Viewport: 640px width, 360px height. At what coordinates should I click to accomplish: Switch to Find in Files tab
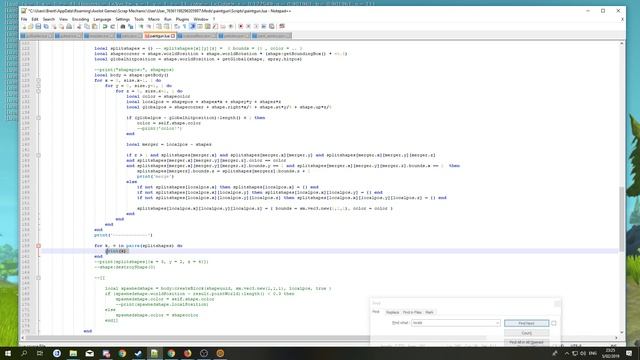[x=412, y=312]
